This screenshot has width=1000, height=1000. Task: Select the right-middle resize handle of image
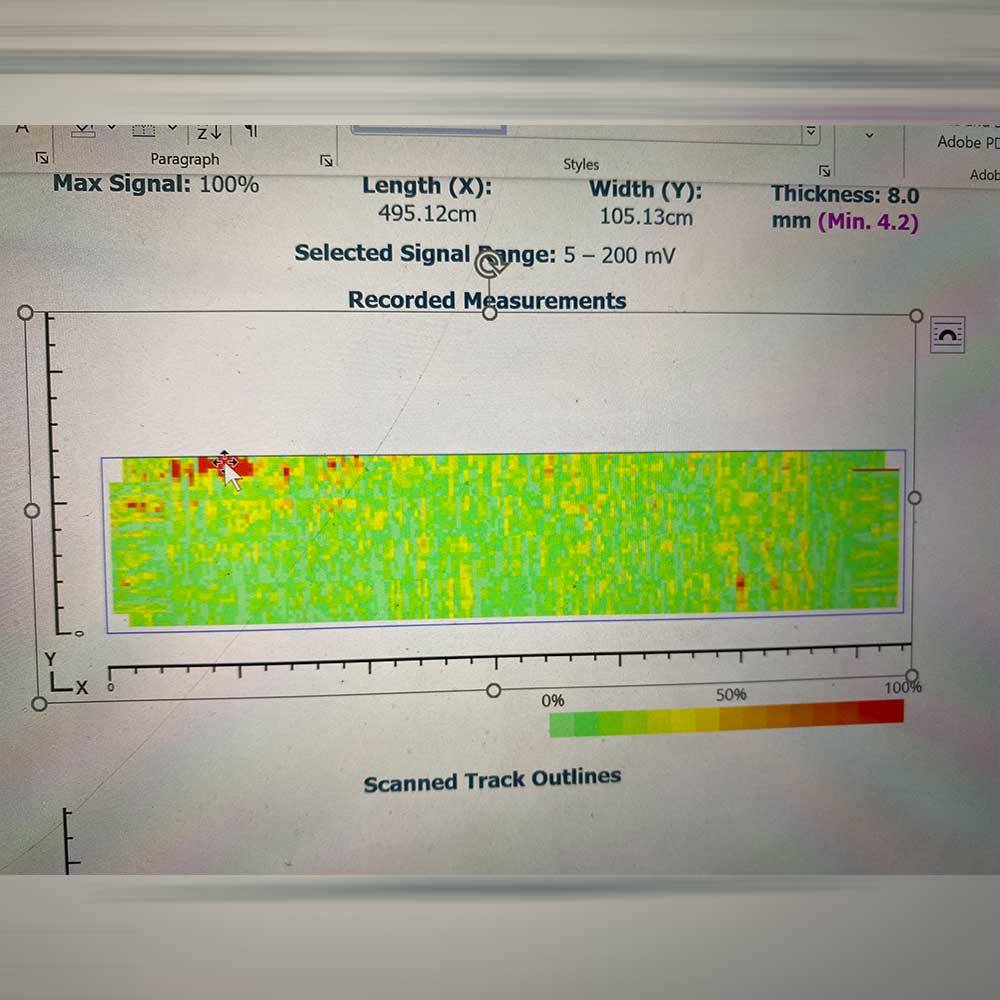(914, 497)
